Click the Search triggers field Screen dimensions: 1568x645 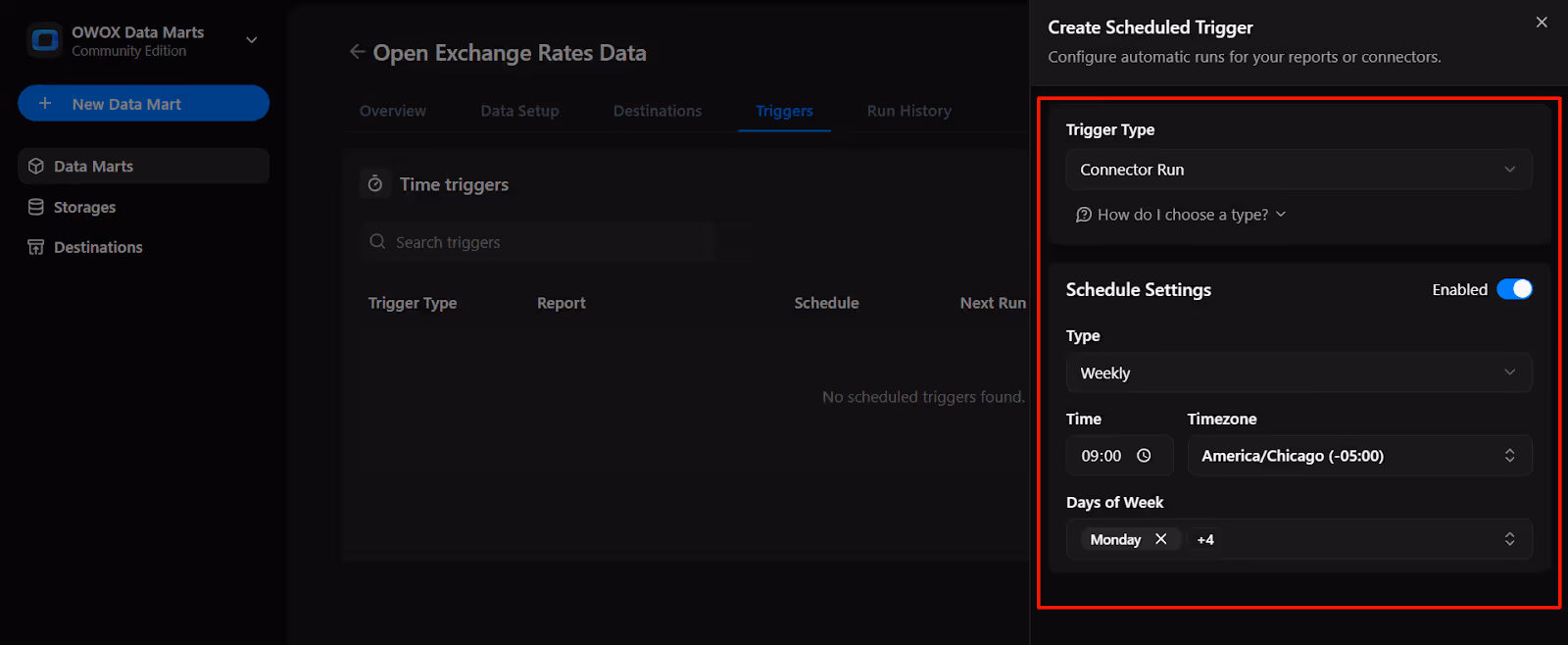[x=539, y=242]
